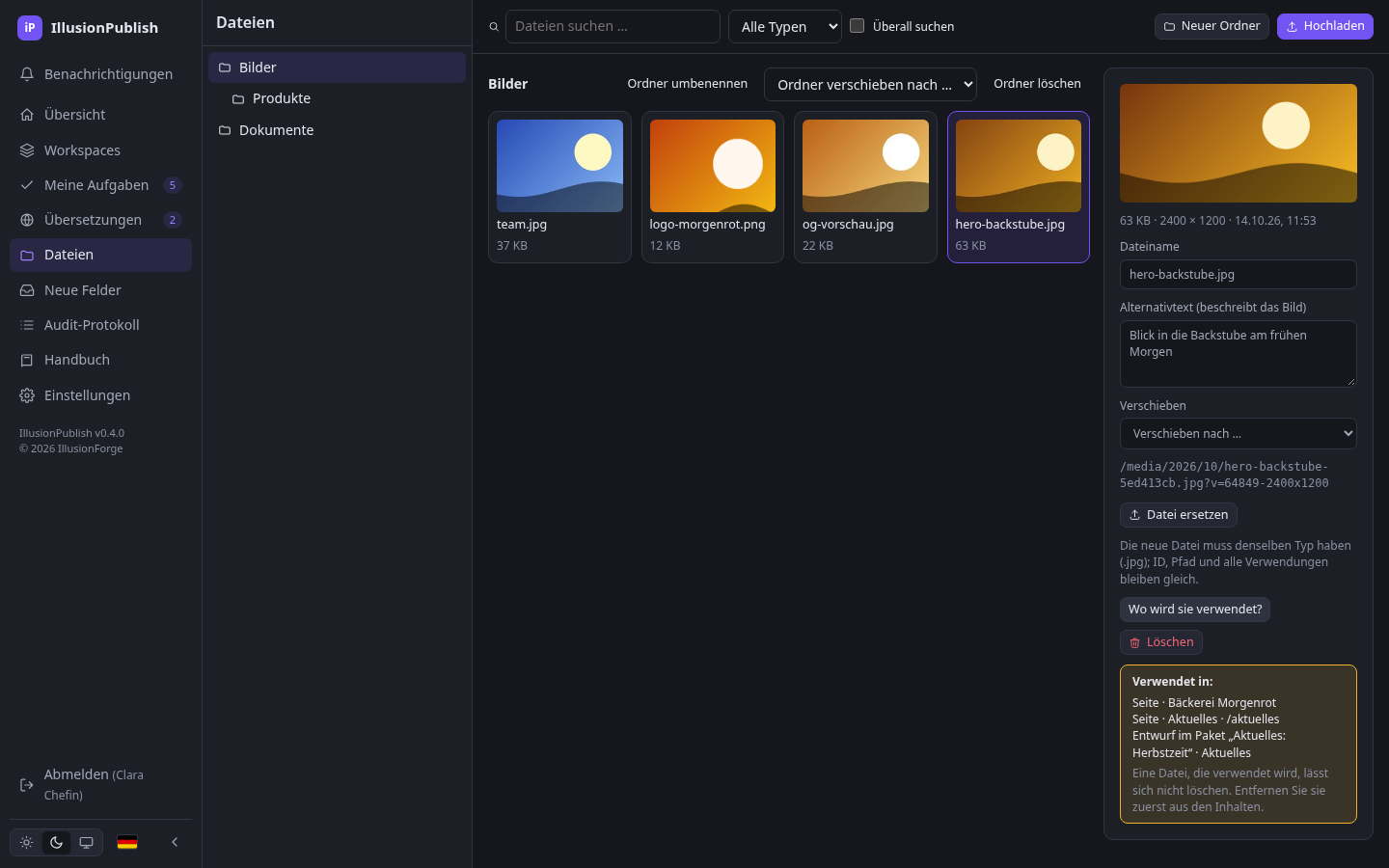
Task: Select dark mode moon icon
Action: (56, 842)
